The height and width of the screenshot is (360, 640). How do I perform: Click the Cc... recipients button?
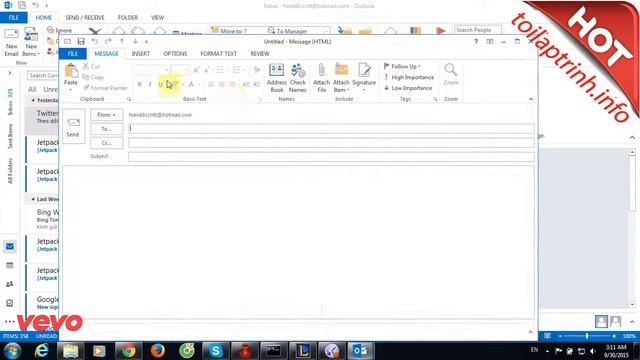pyautogui.click(x=107, y=143)
